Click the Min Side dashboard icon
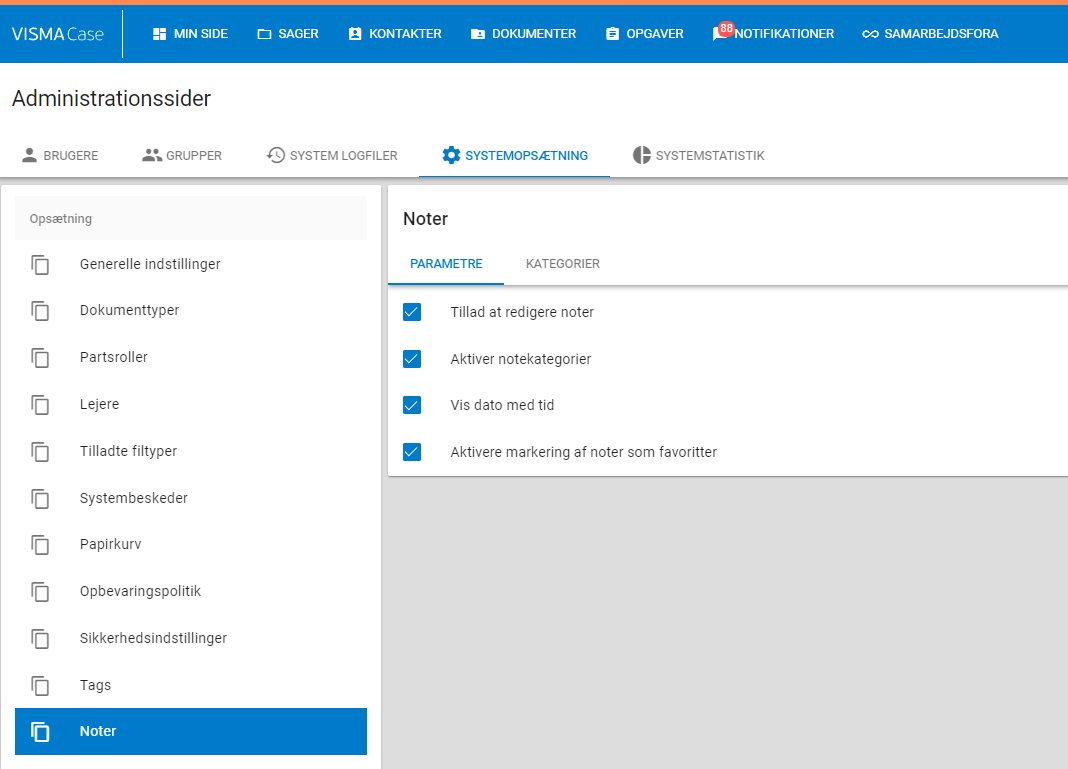Screen dimensions: 1068x769 pyautogui.click(x=159, y=34)
